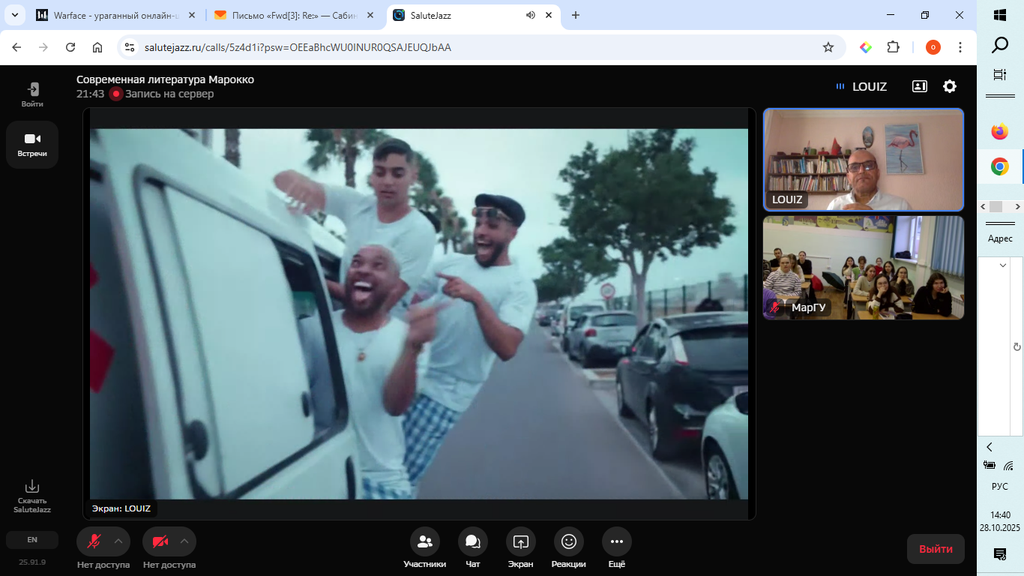Open Windows Start menu

[x=999, y=15]
